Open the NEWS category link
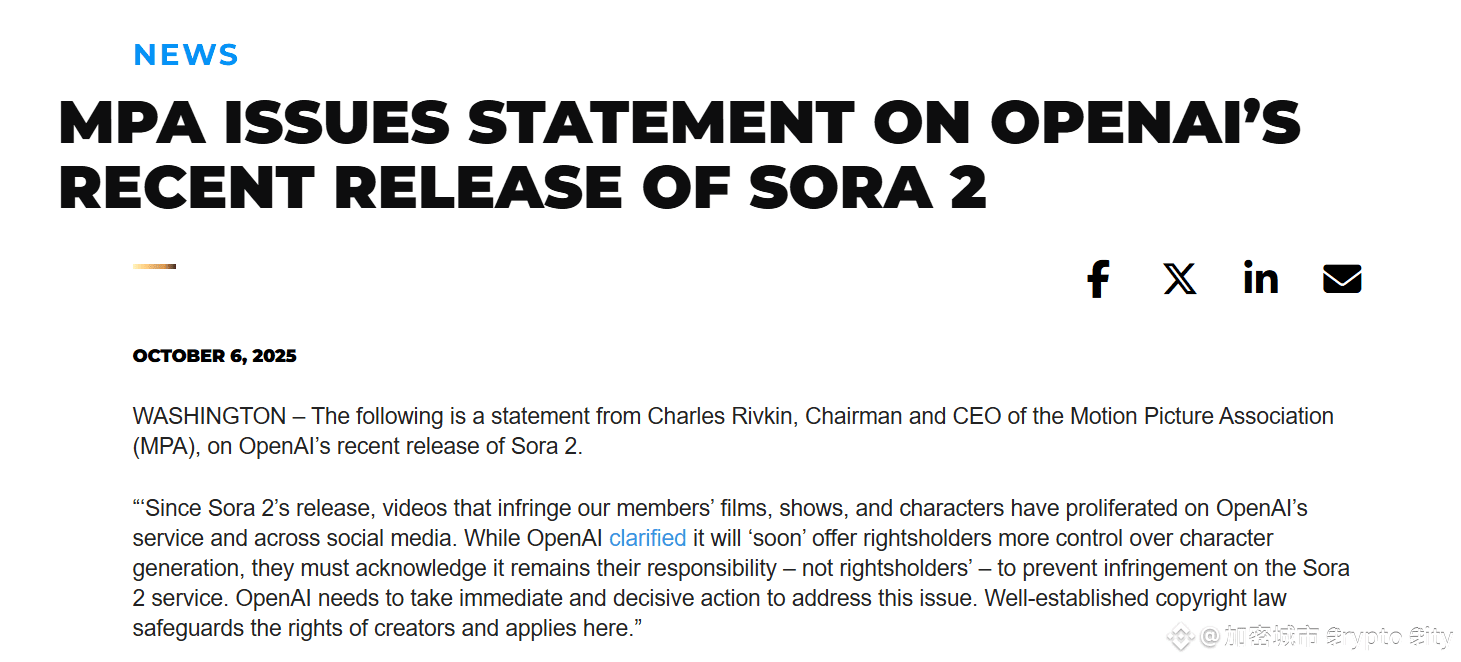 tap(186, 55)
